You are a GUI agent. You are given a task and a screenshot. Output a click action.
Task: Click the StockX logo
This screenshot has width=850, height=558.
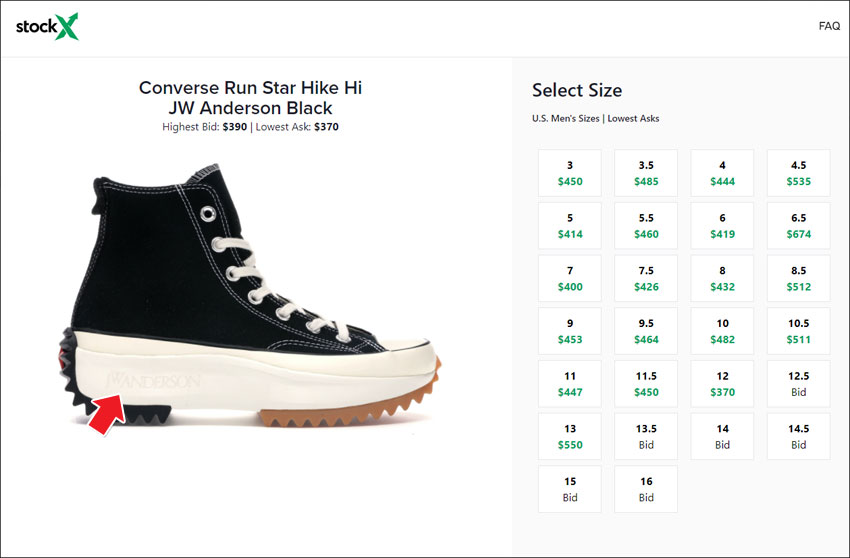coord(47,27)
